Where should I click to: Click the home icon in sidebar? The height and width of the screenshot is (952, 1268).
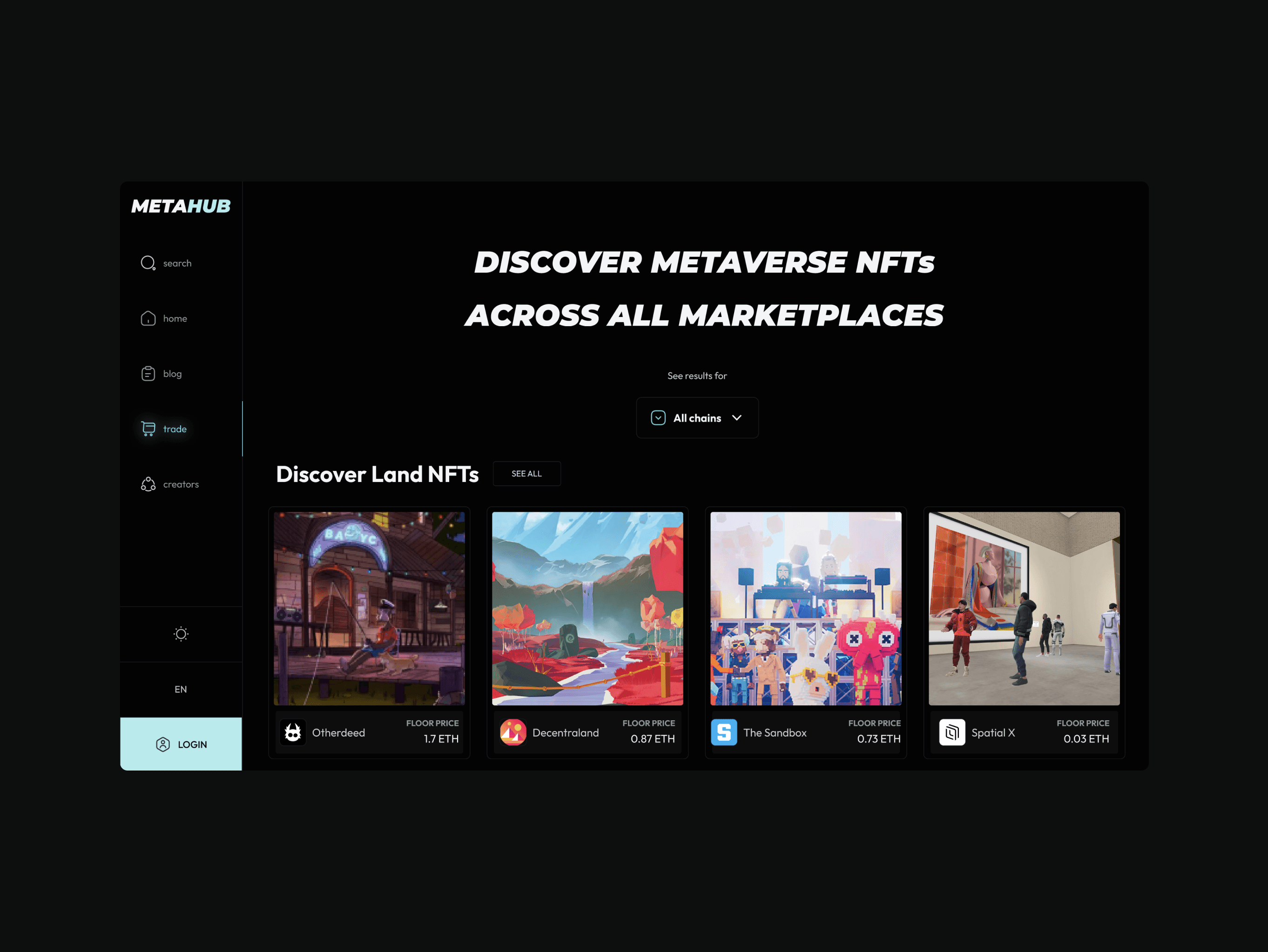click(x=148, y=318)
